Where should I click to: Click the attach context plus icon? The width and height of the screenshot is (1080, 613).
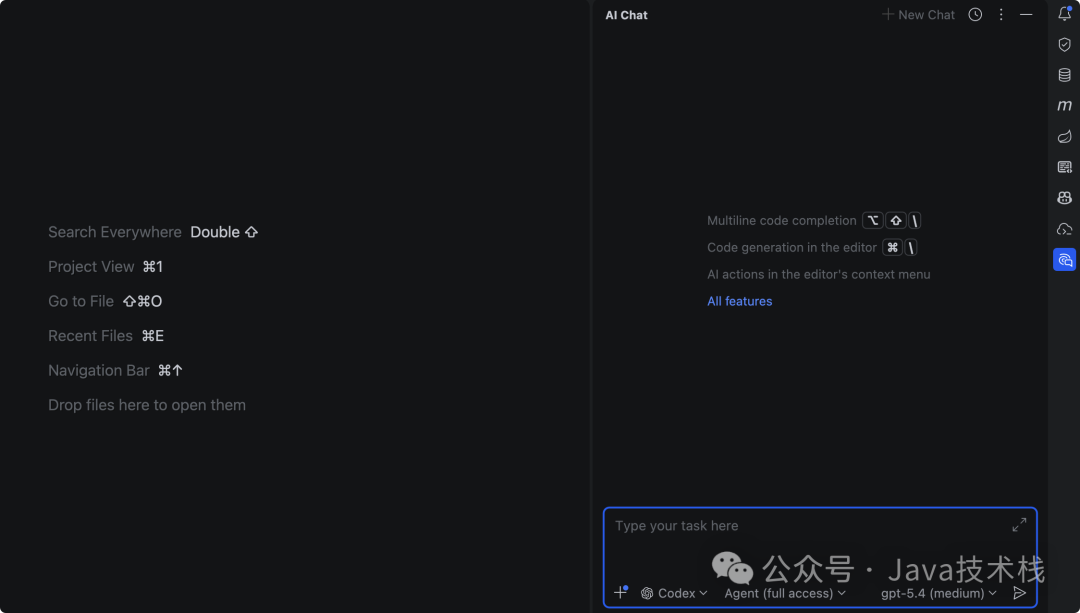[620, 591]
